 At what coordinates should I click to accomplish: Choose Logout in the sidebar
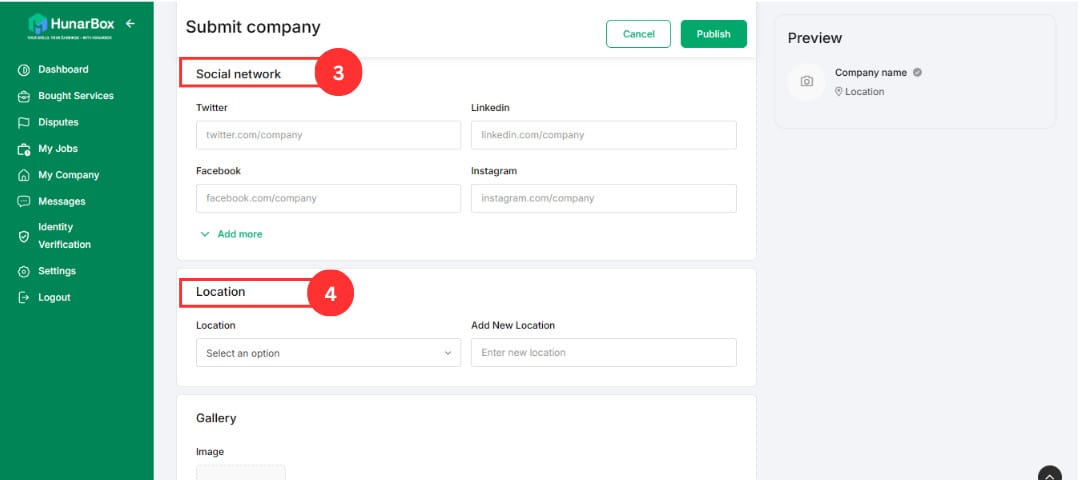[54, 298]
